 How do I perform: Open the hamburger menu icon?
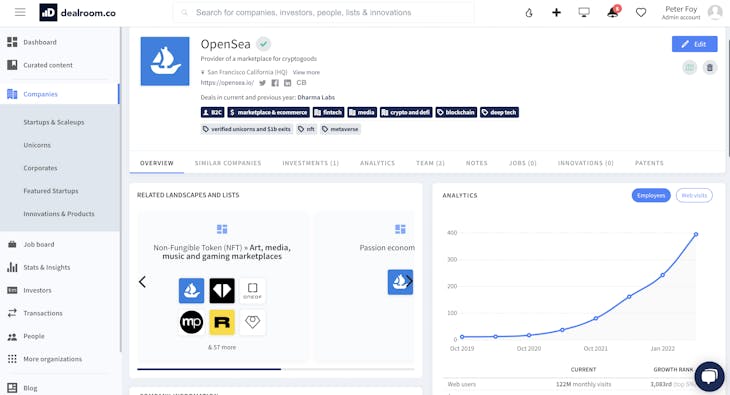[20, 12]
